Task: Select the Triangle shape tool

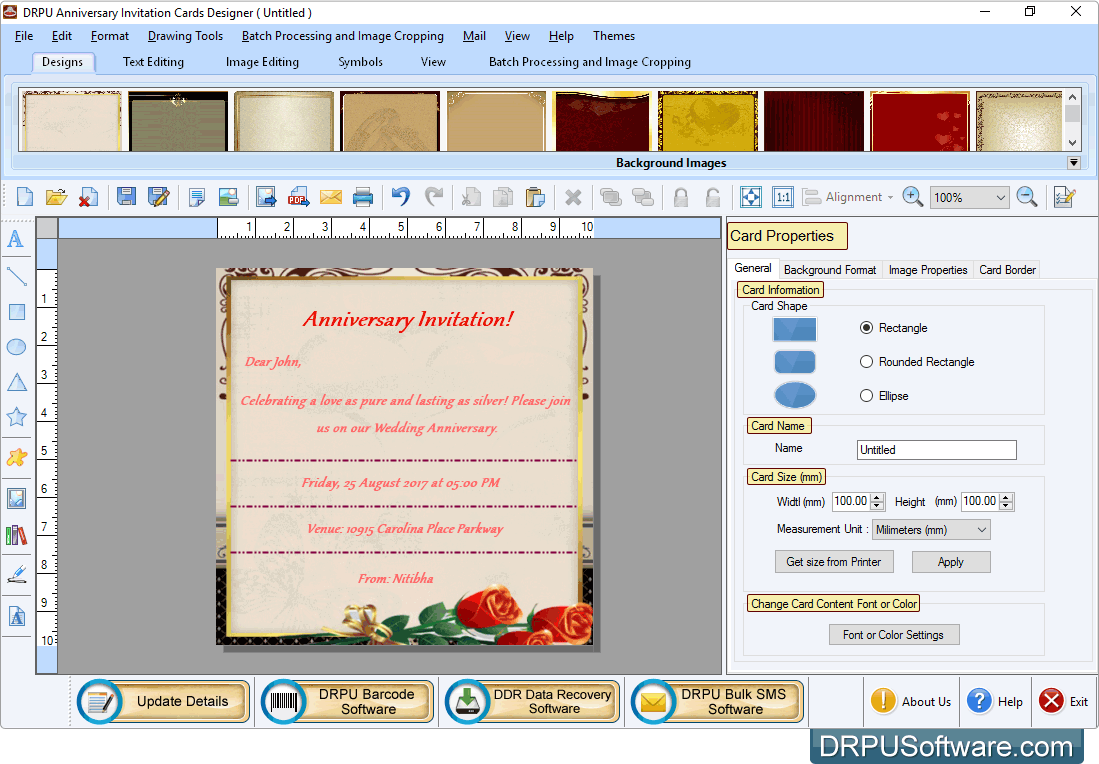Action: [17, 382]
